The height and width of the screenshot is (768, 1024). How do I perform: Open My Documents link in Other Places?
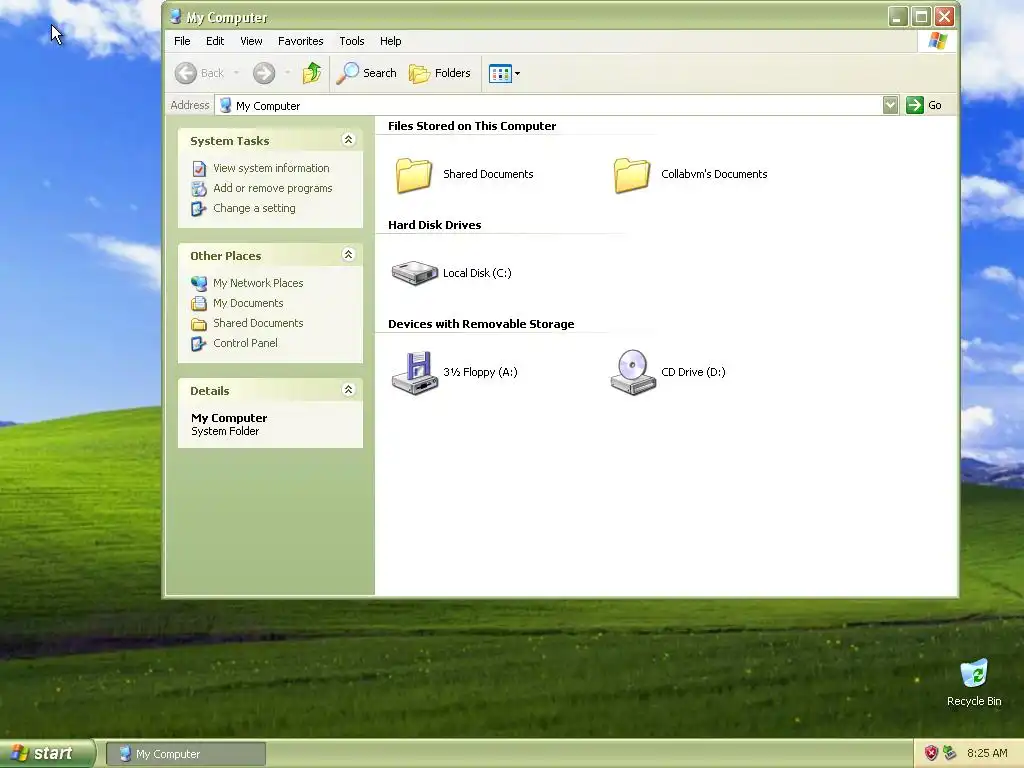[x=248, y=303]
